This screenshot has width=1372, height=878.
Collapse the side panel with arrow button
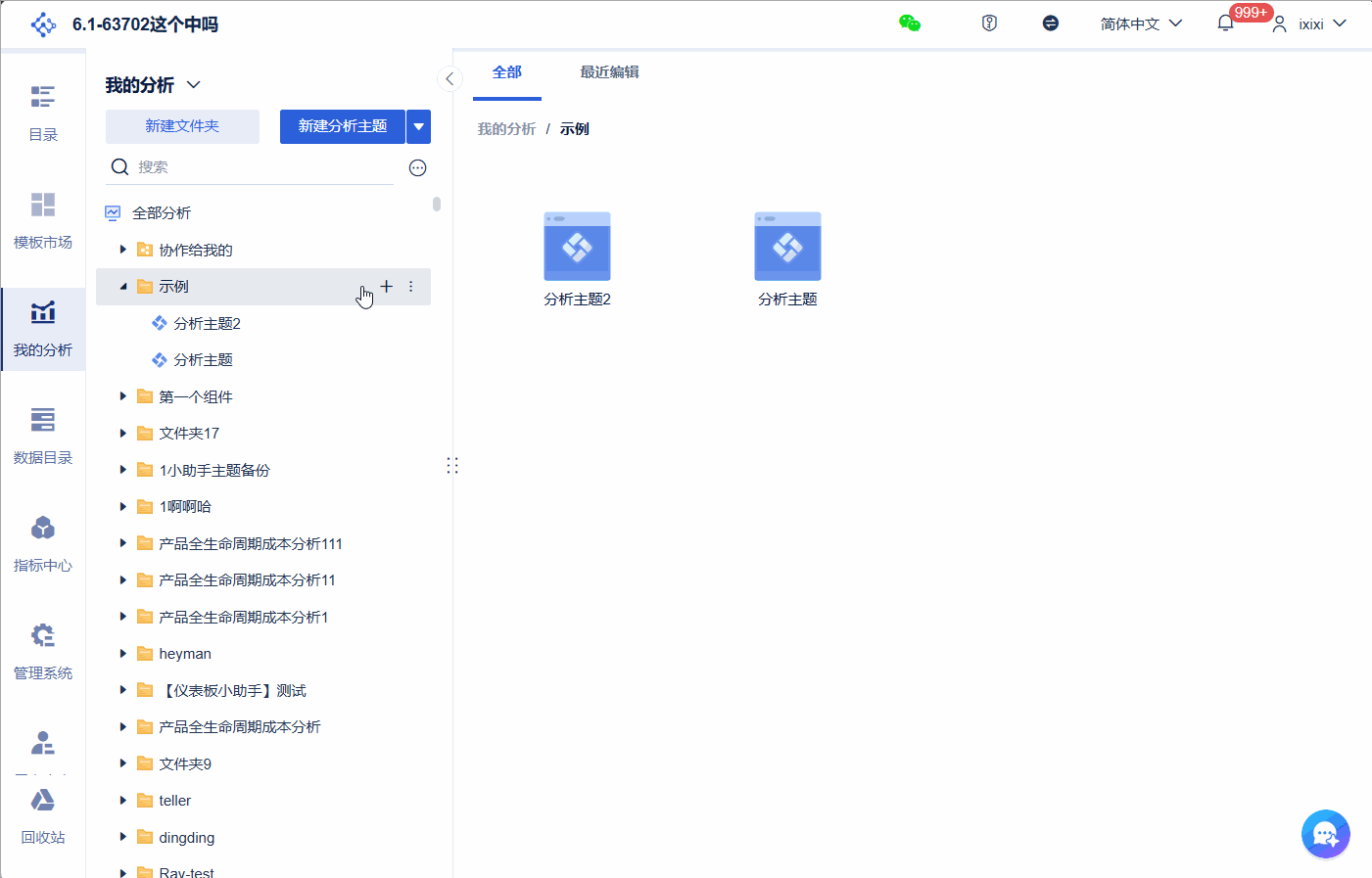pos(449,79)
